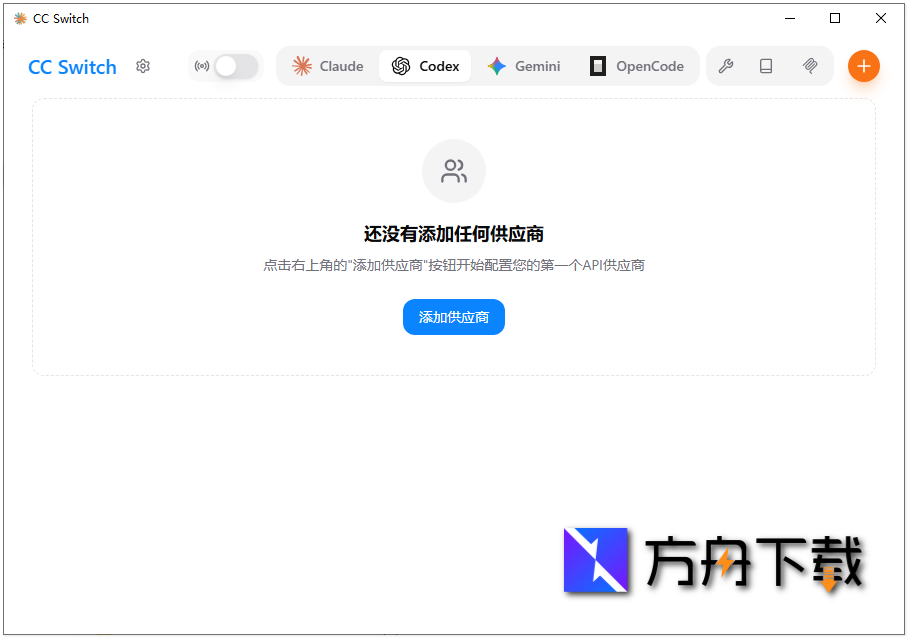This screenshot has height=639, width=909.
Task: Click the OpenCode square icon
Action: pyautogui.click(x=598, y=66)
